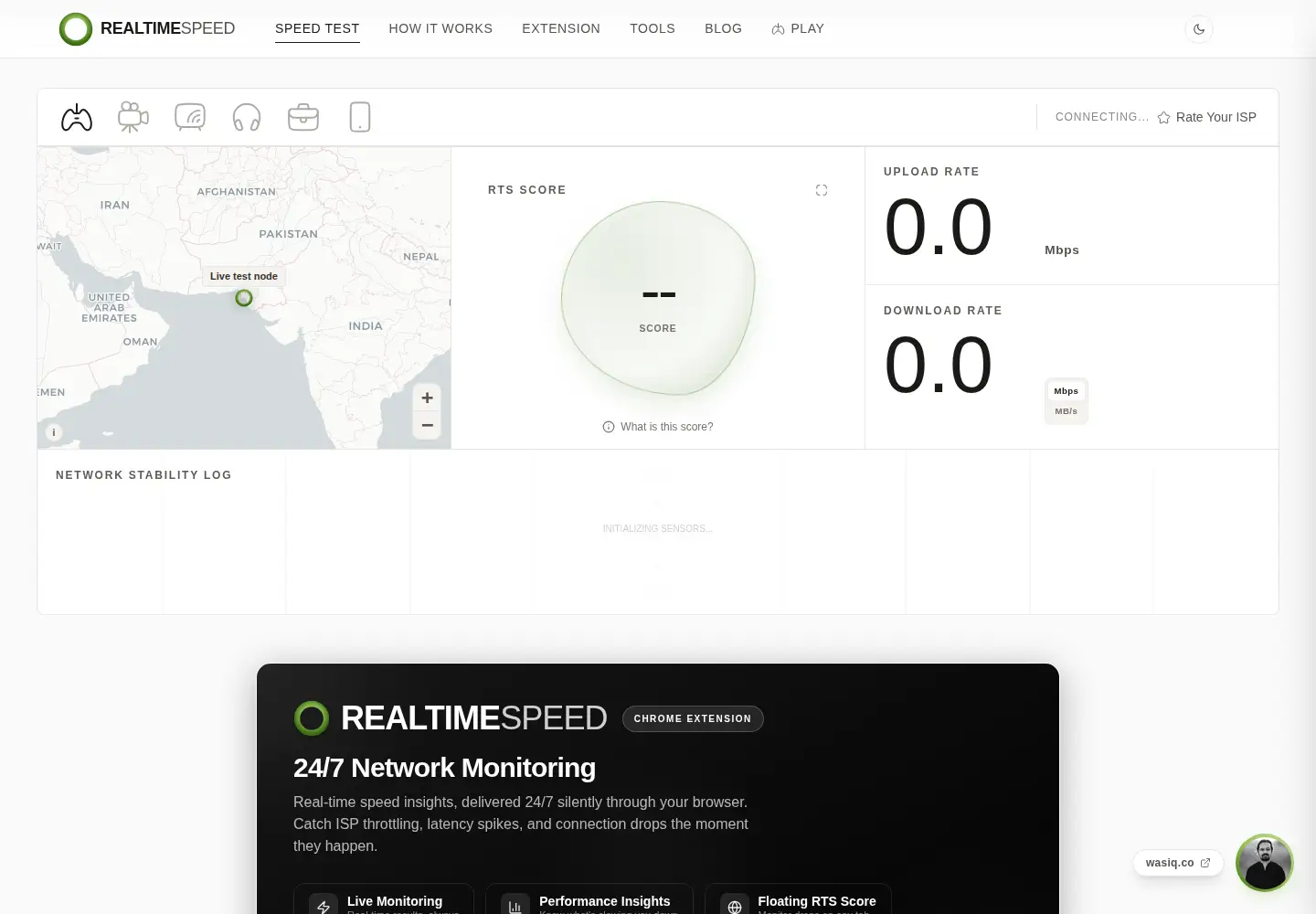Open How It Works page
Screen dimensions: 1316x914
440,28
